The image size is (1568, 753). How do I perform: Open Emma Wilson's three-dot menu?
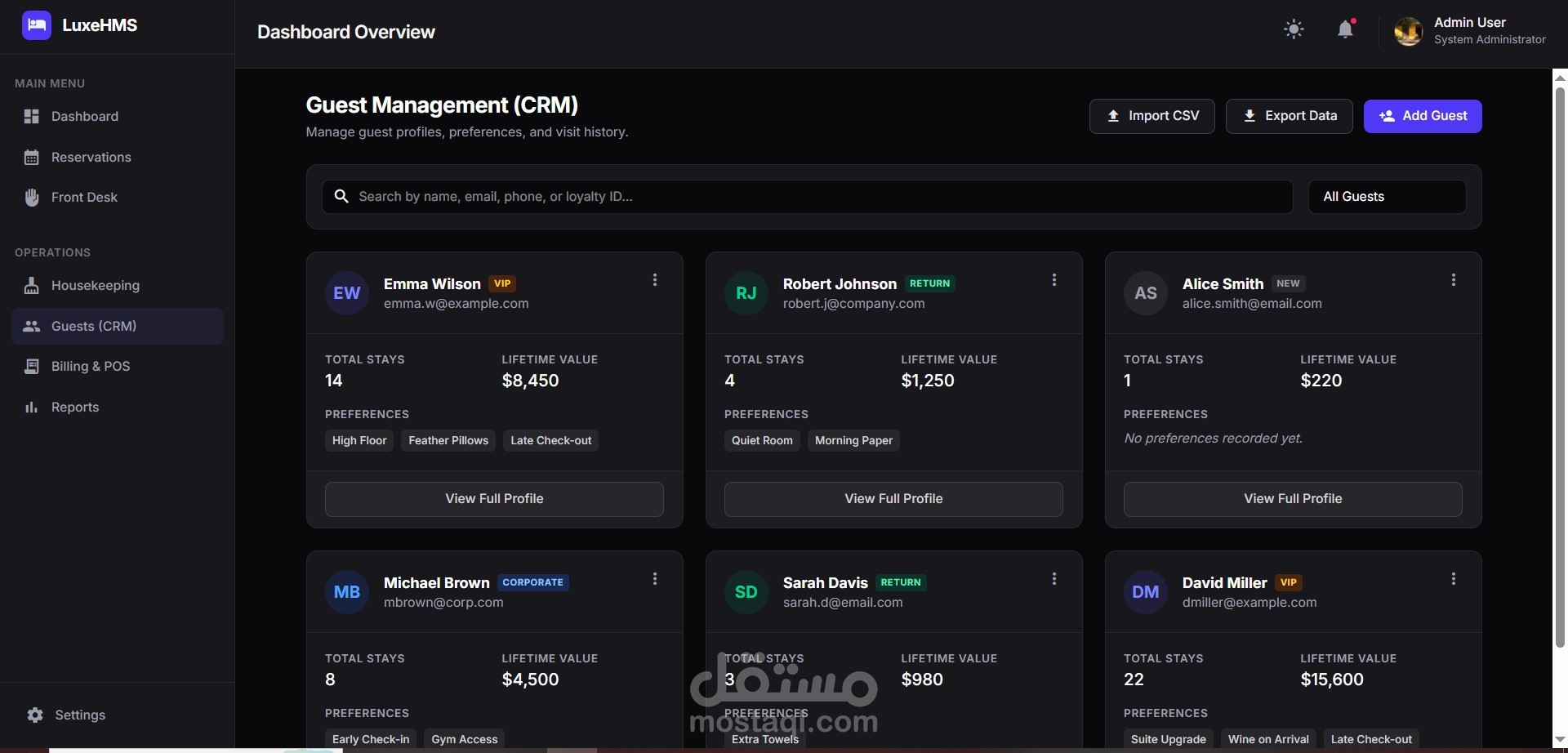[x=655, y=280]
